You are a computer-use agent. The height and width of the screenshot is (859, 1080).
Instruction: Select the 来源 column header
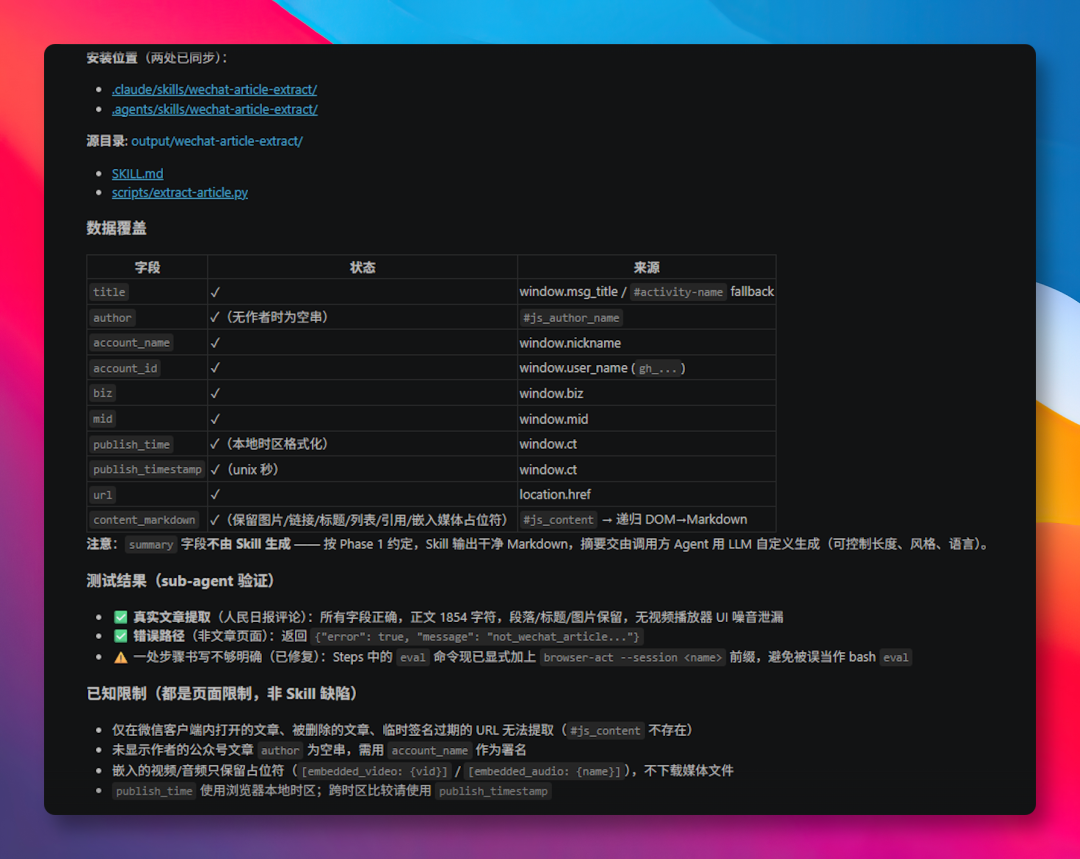(x=647, y=267)
